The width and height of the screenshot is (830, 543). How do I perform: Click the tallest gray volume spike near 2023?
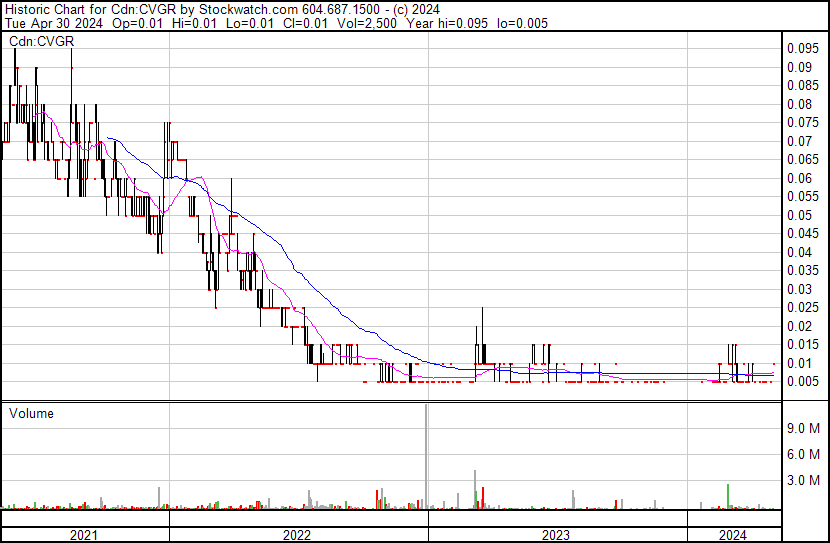point(426,457)
